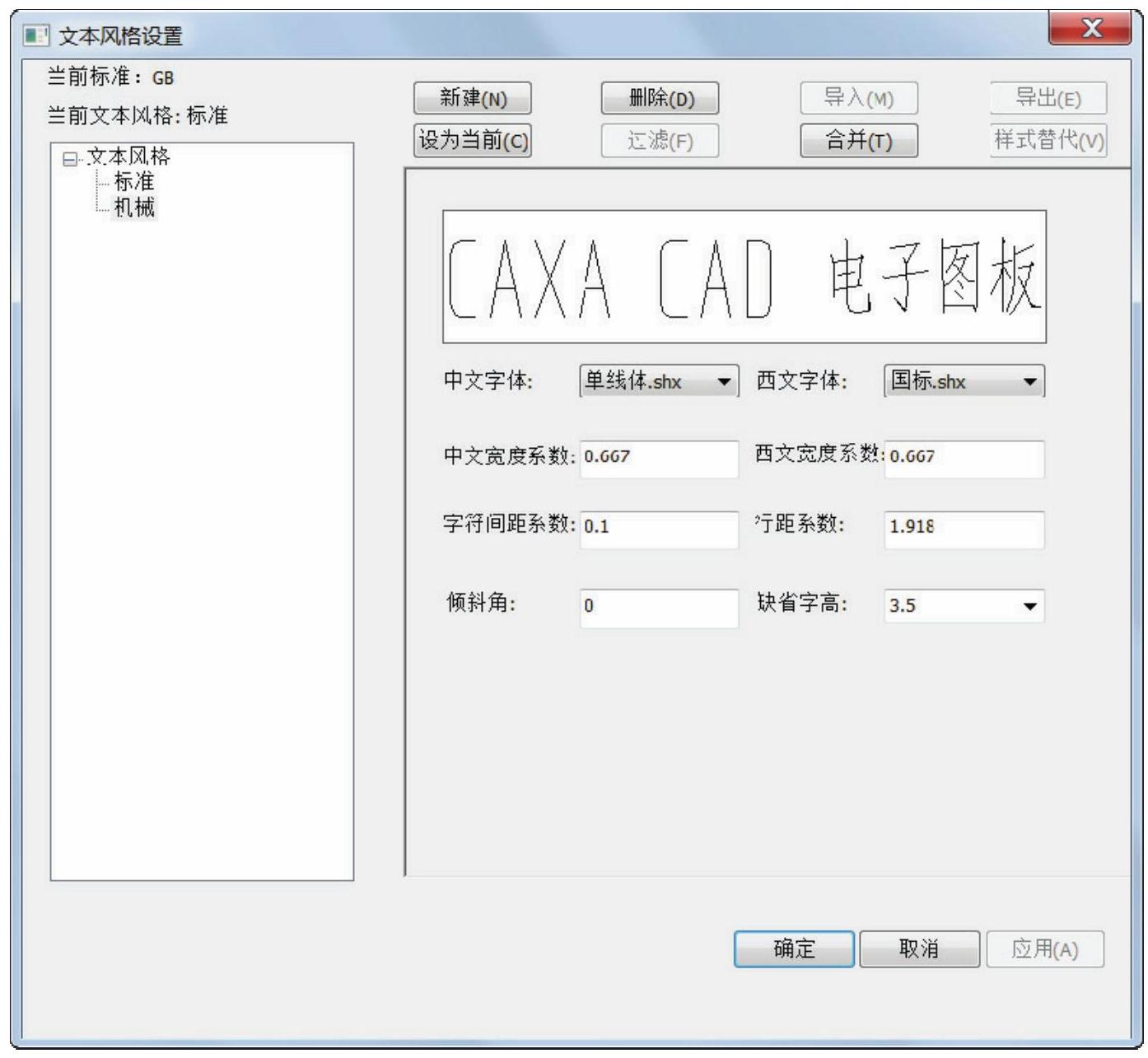1148x1058 pixels.
Task: Click the 样式替代(V) button
Action: (1048, 140)
